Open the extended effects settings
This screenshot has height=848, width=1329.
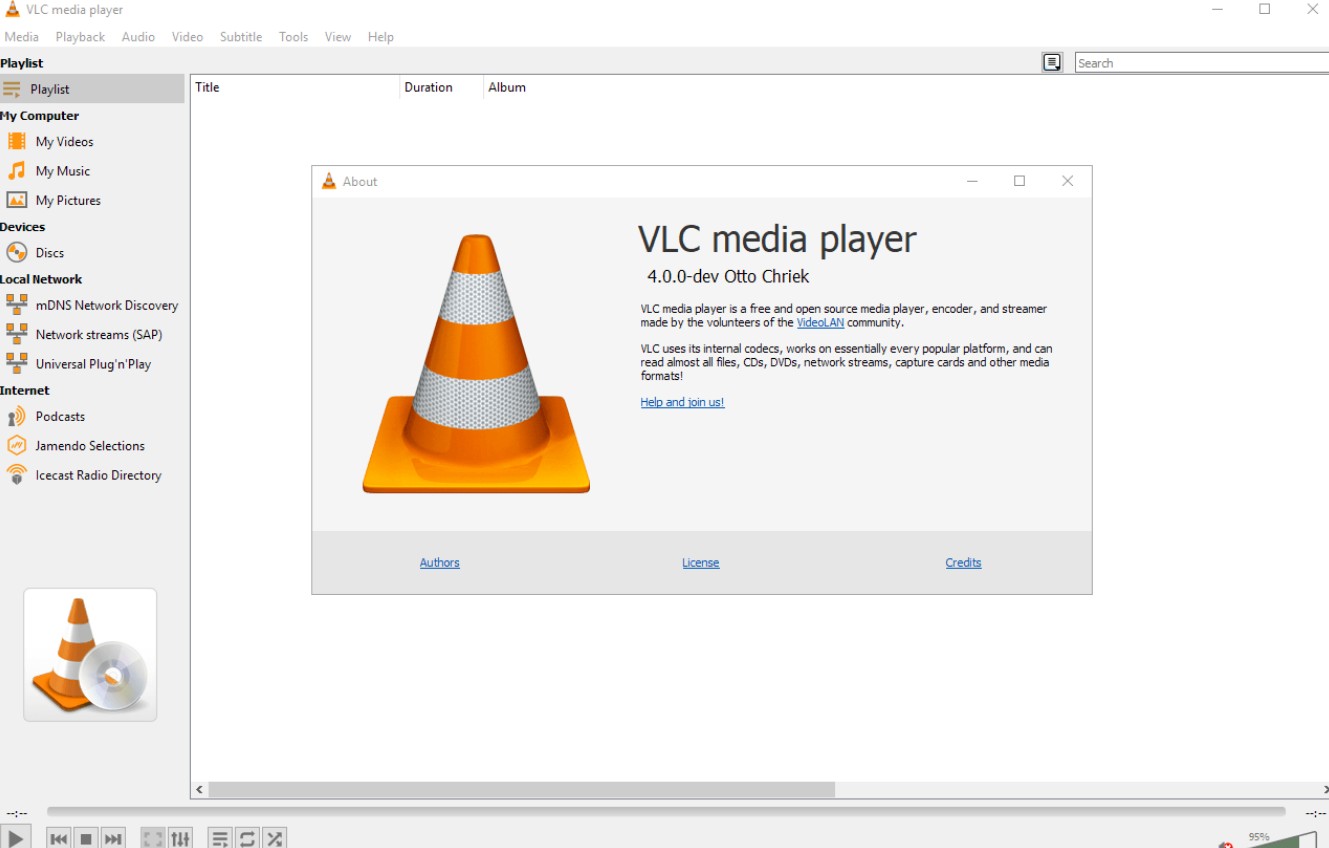coord(179,838)
